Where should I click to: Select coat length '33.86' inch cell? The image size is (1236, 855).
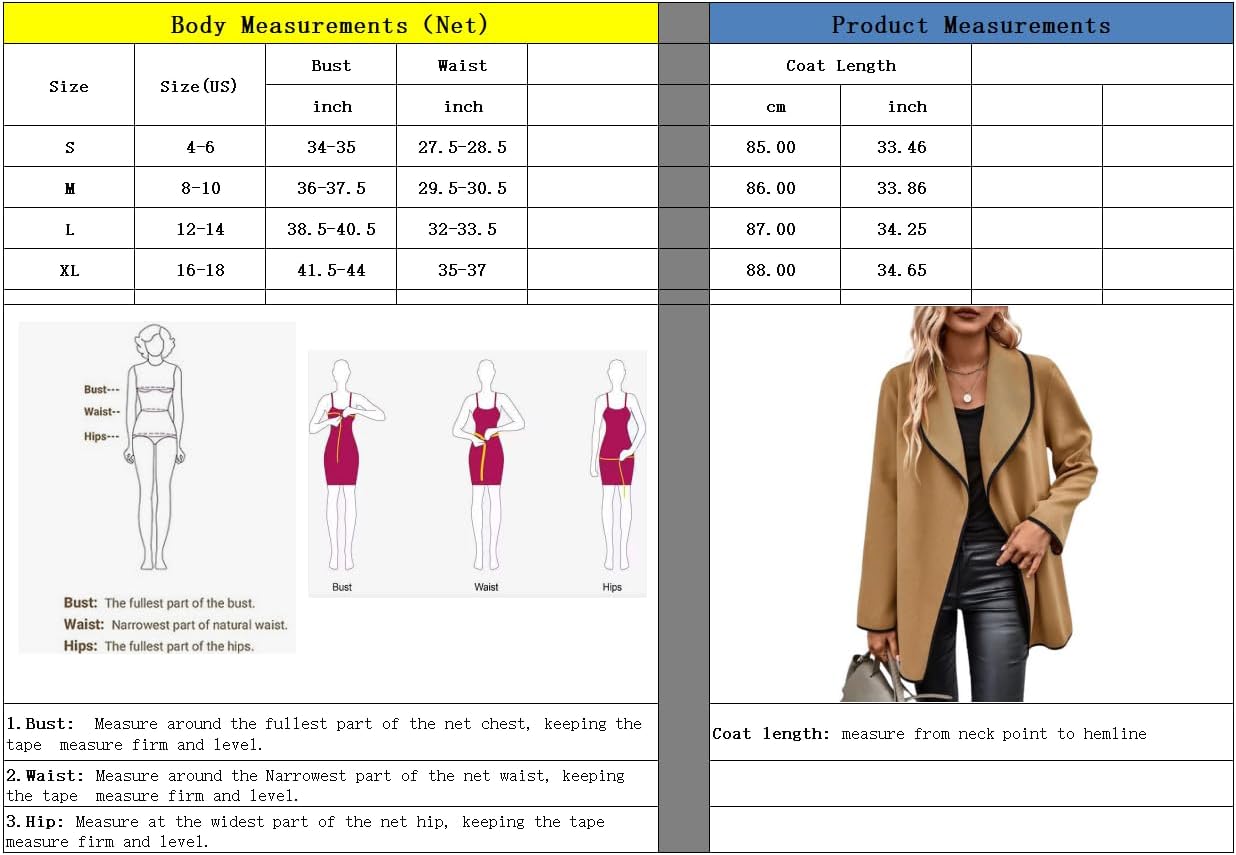906,188
